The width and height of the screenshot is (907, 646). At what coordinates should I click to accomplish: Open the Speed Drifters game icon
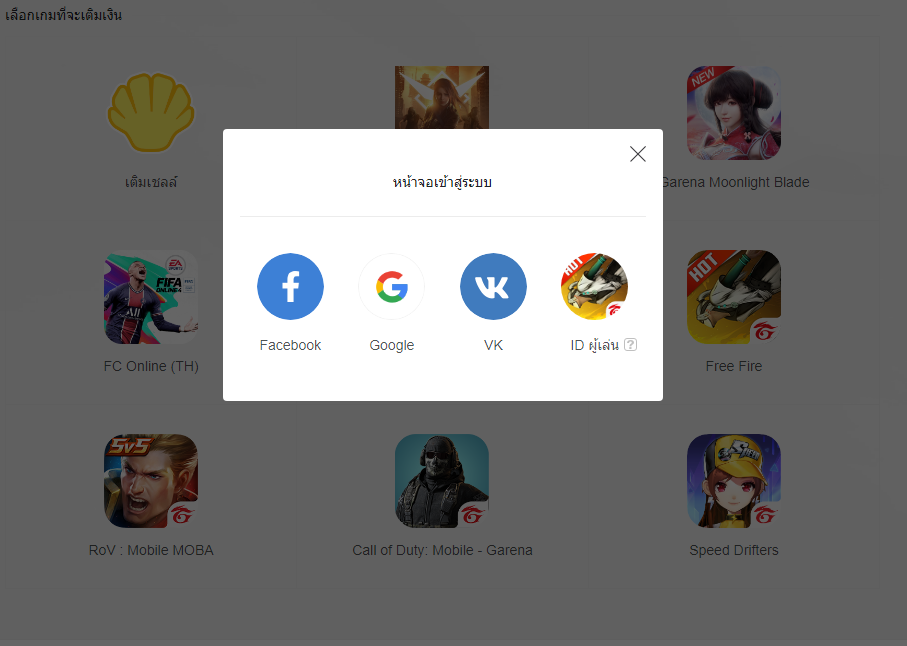(733, 481)
